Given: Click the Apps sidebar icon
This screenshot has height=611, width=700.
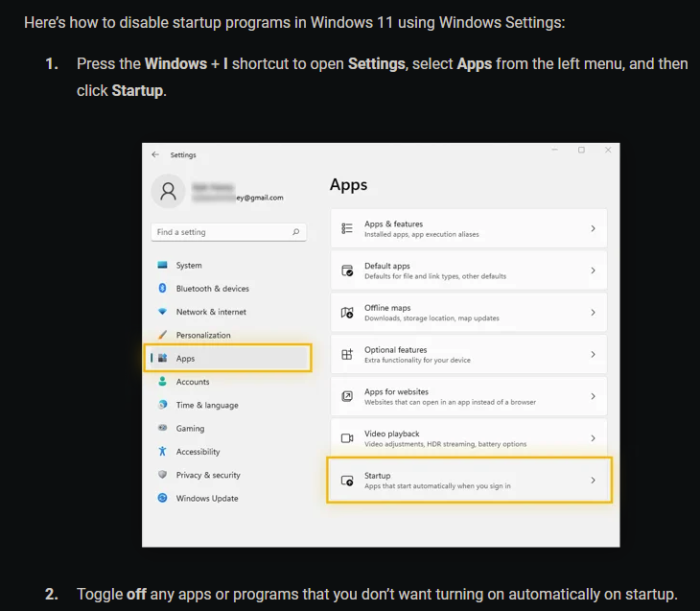Looking at the screenshot, I should pyautogui.click(x=162, y=358).
